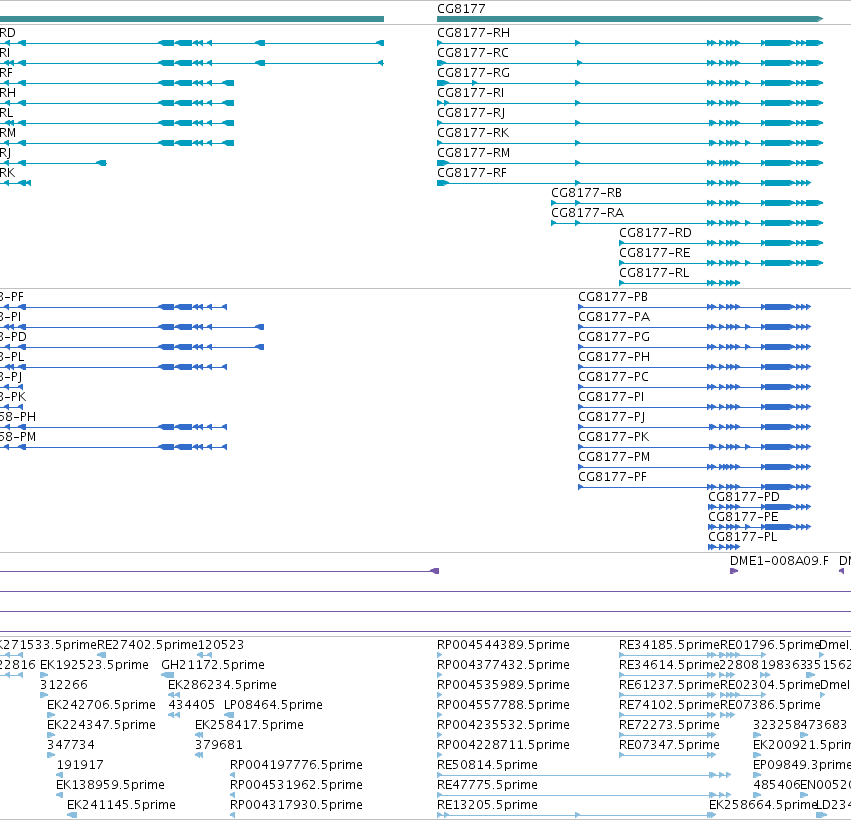This screenshot has height=820, width=851.
Task: Select the CG8177-PA protein label
Action: pyautogui.click(x=614, y=317)
